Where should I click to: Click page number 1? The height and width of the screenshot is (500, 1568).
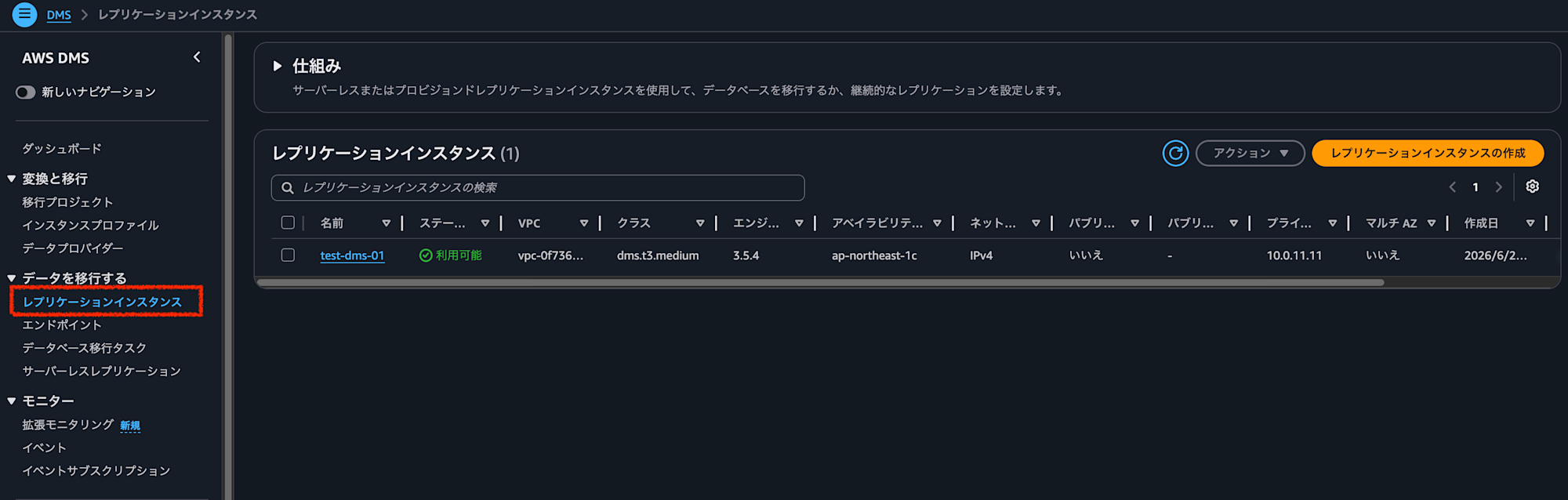coord(1475,187)
